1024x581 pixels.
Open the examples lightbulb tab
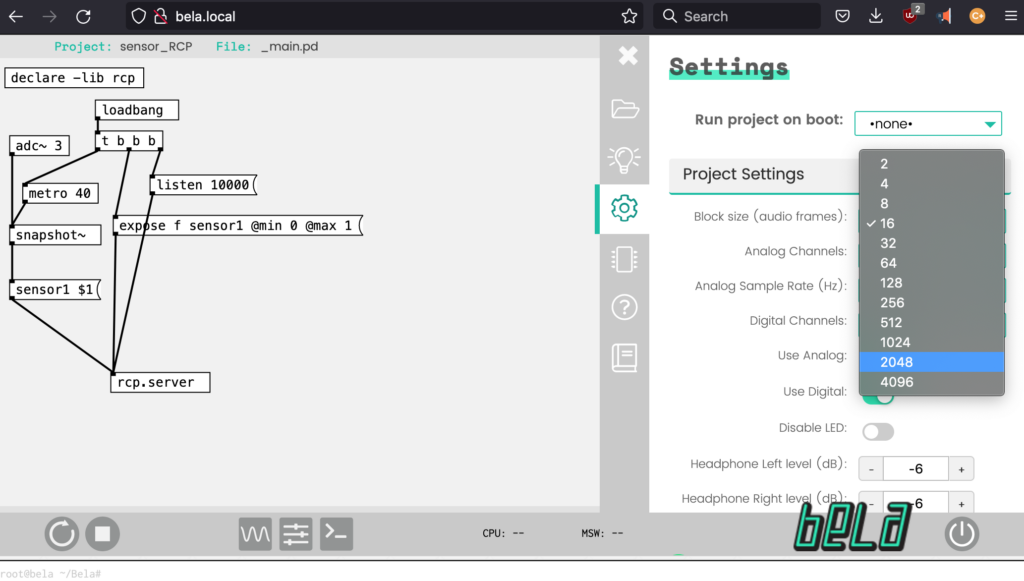(x=624, y=159)
